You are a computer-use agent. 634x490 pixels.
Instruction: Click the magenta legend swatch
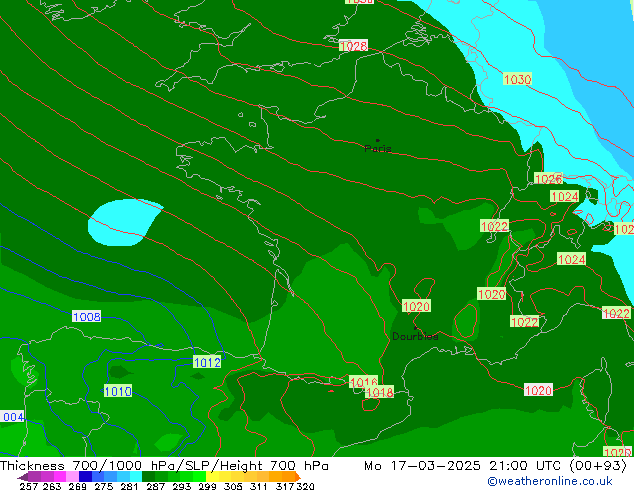click(x=60, y=477)
